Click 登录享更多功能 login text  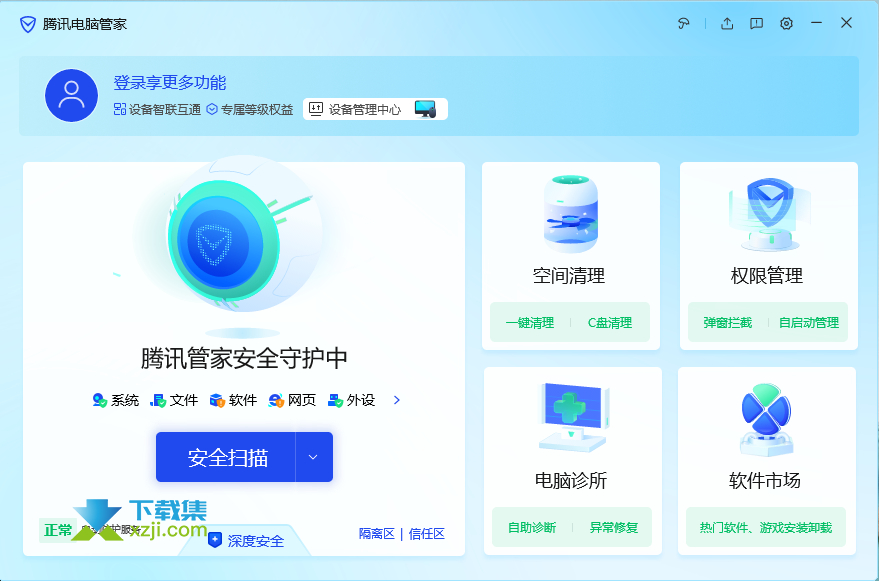pyautogui.click(x=170, y=83)
